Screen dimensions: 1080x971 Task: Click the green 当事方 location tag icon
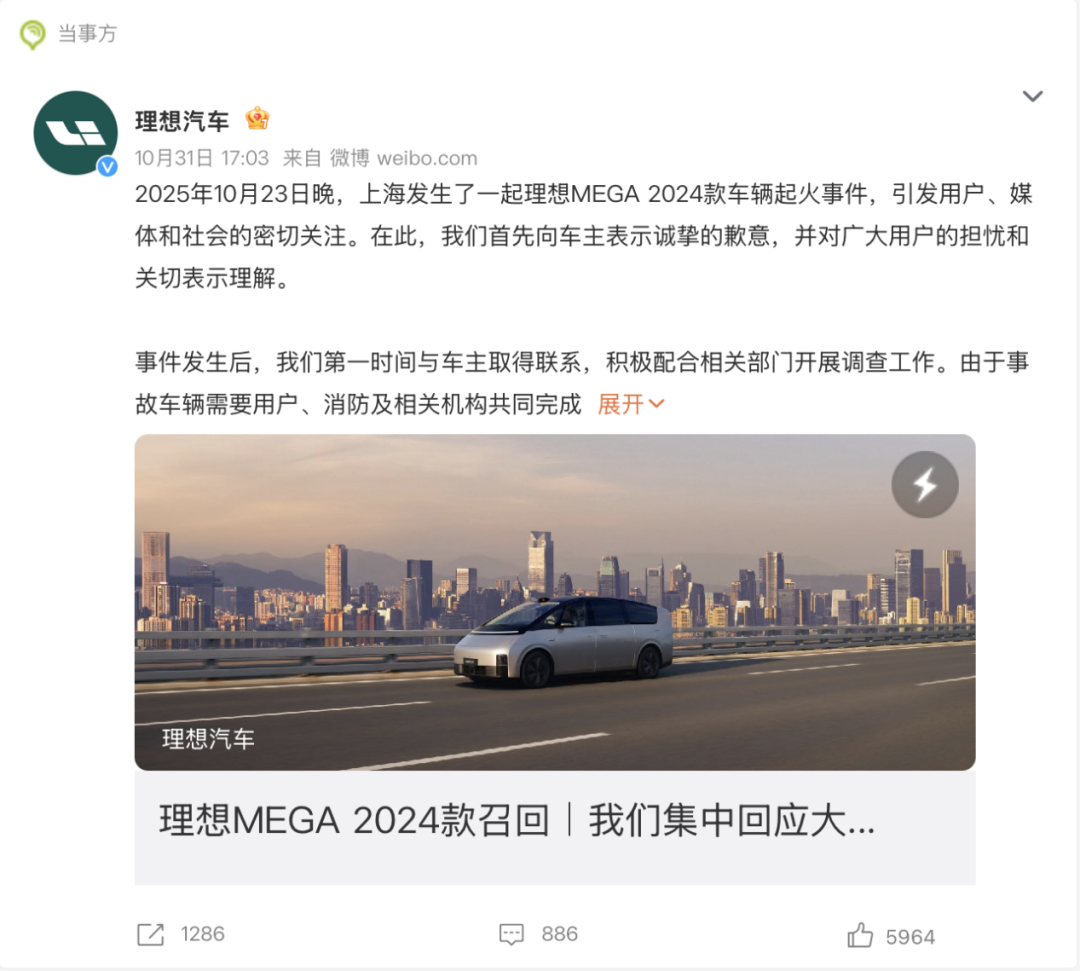pos(32,34)
